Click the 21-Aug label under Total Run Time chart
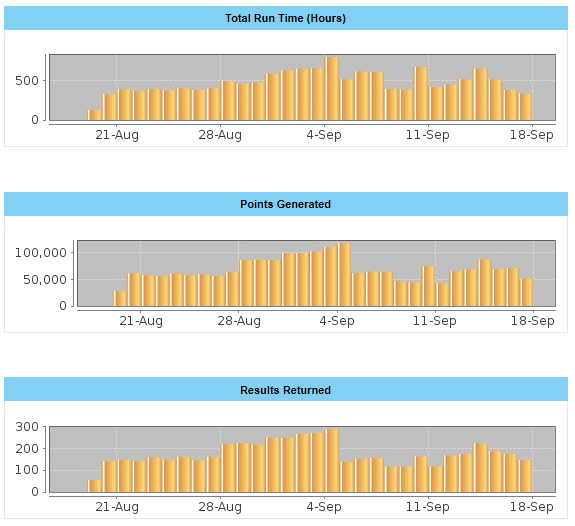The image size is (575, 526). click(x=117, y=135)
